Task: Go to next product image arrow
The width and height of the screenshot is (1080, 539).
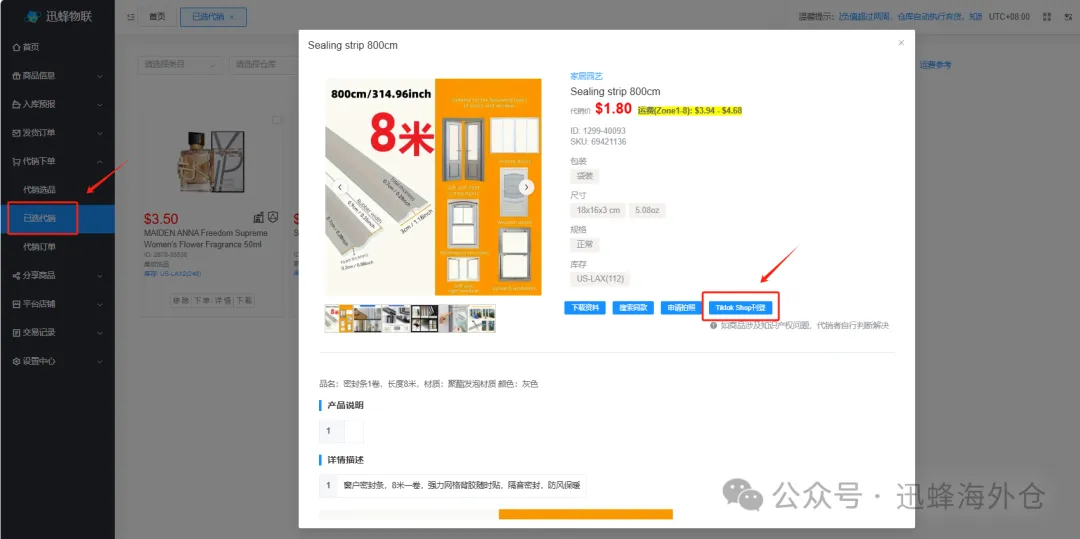Action: (526, 187)
